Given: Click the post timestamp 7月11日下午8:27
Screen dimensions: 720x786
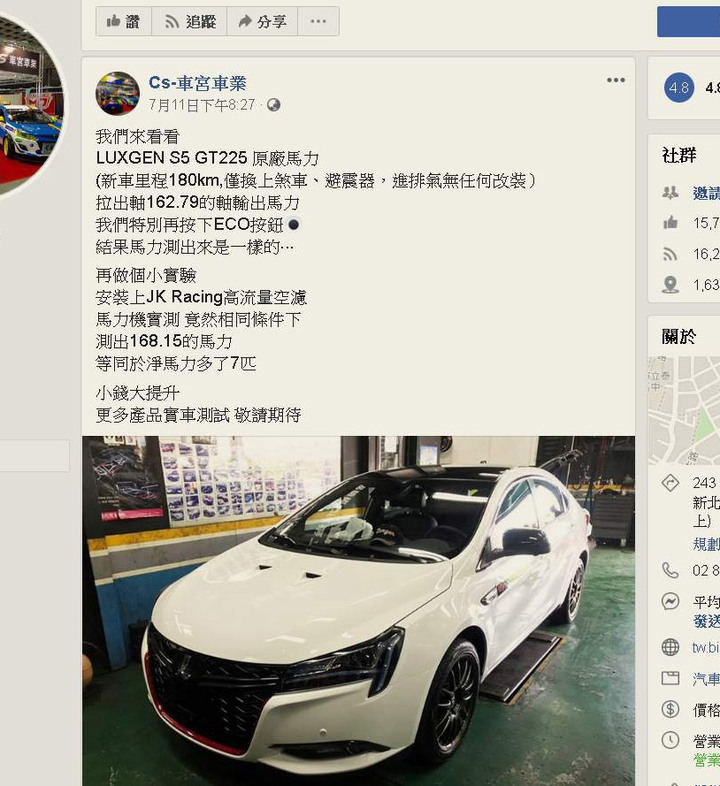Looking at the screenshot, I should (202, 105).
